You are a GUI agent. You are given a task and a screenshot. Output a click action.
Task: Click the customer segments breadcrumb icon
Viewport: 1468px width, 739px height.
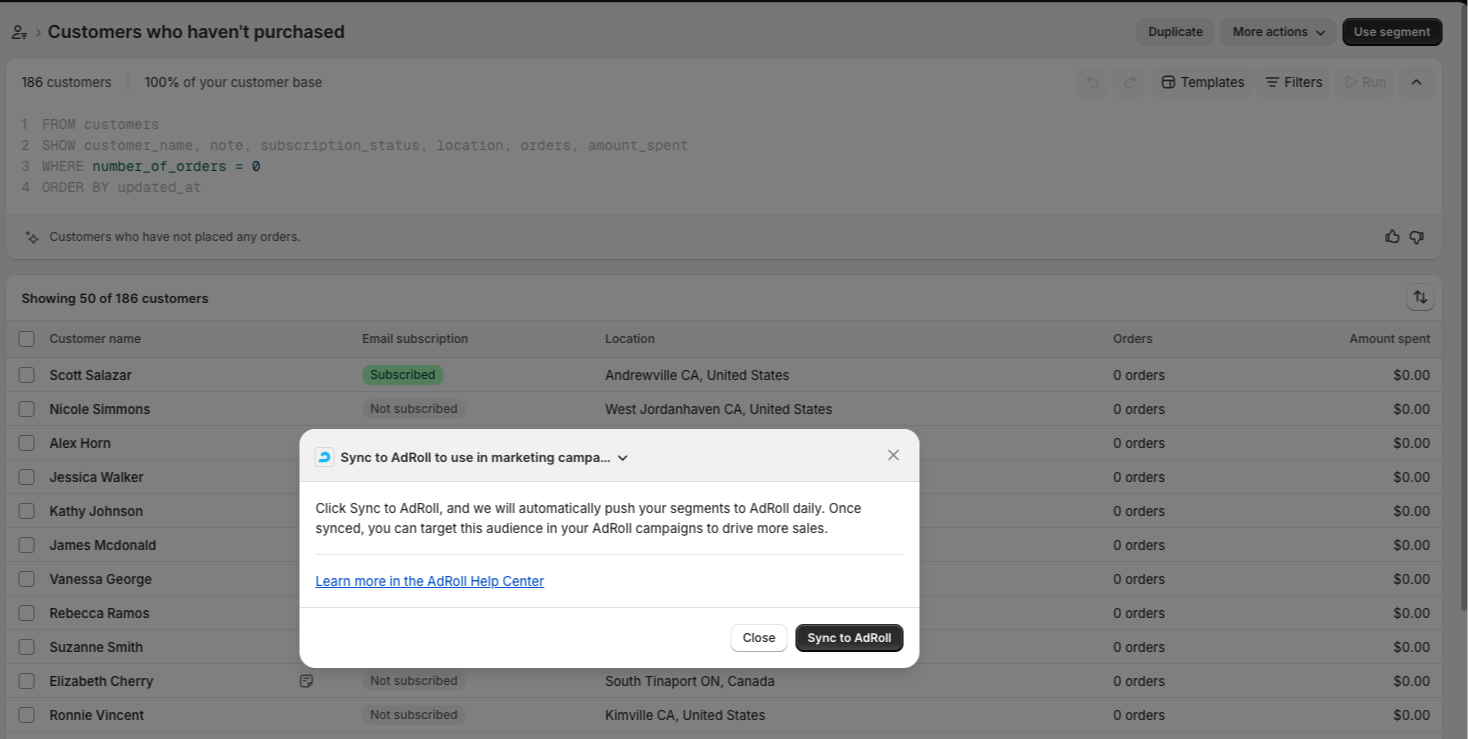click(19, 32)
